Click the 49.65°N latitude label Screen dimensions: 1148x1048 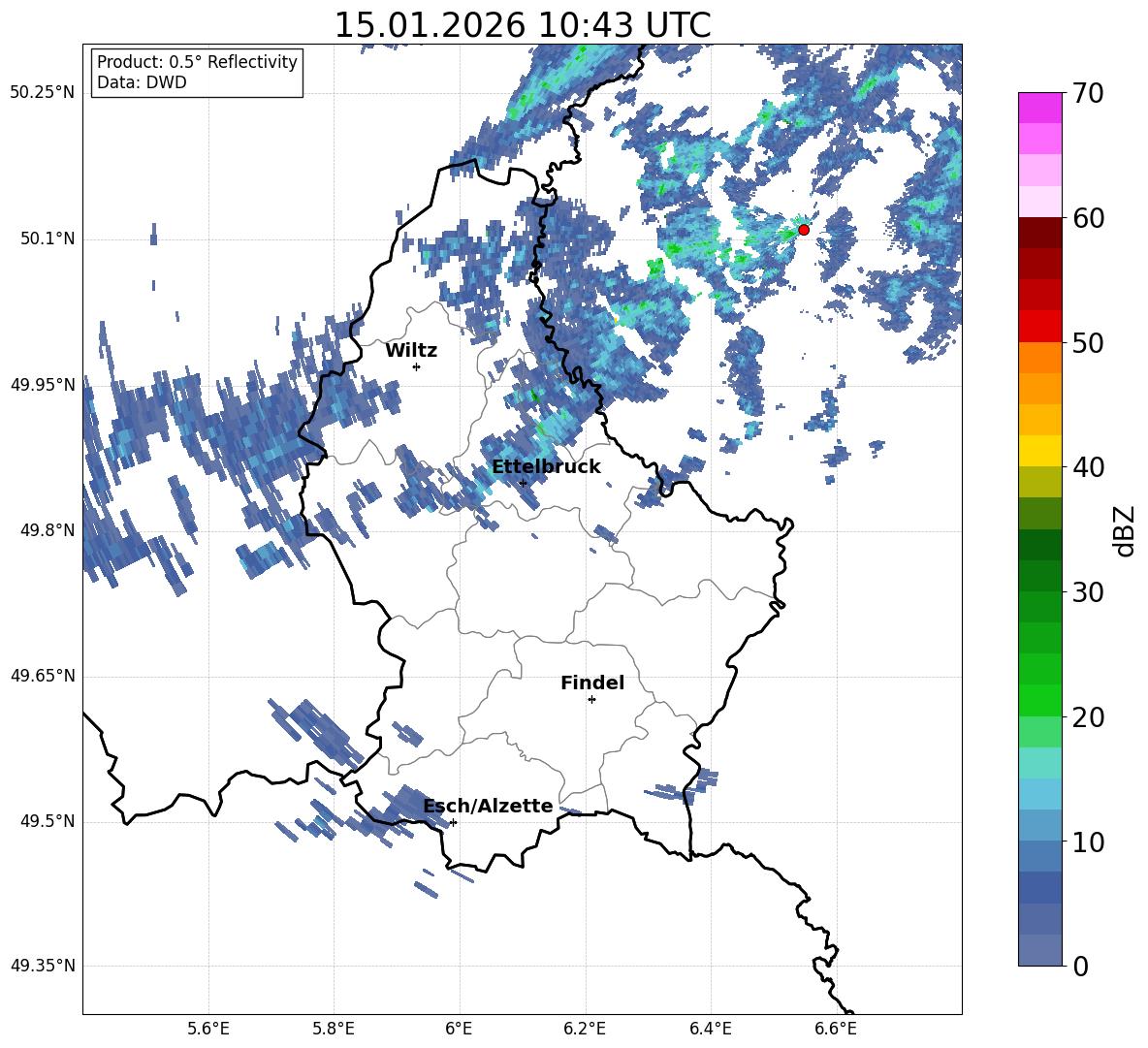tap(43, 676)
